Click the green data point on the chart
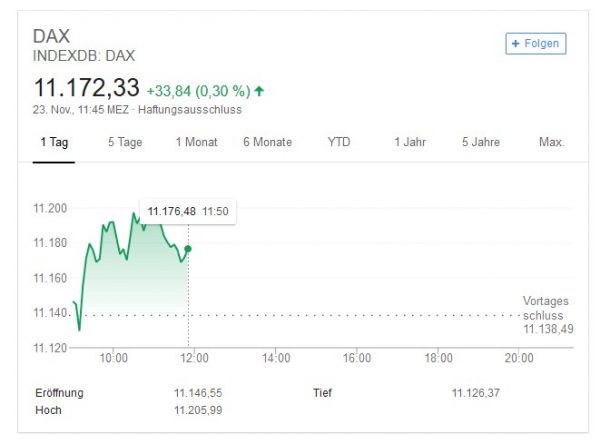 point(189,249)
